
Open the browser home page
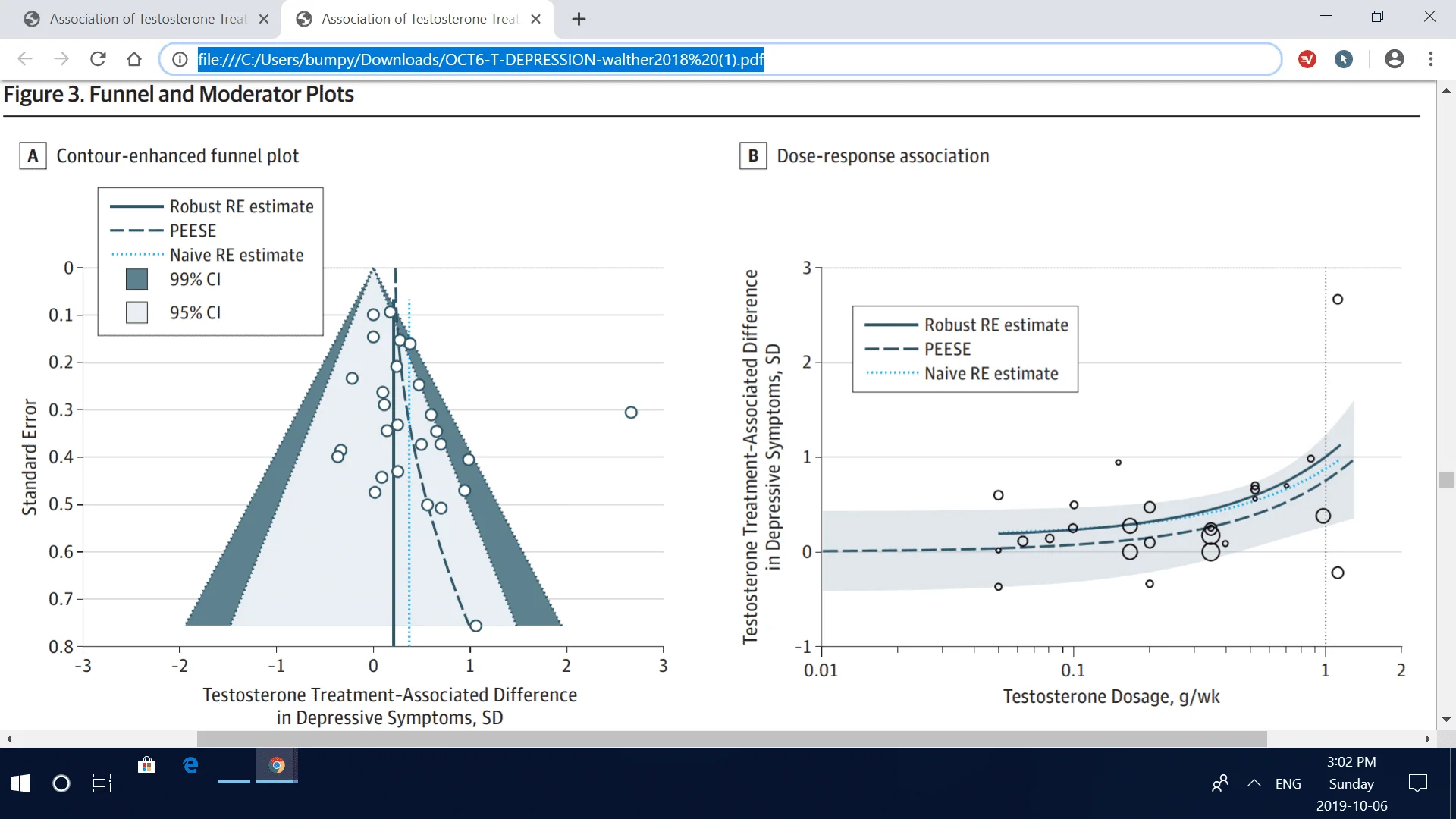tap(134, 59)
